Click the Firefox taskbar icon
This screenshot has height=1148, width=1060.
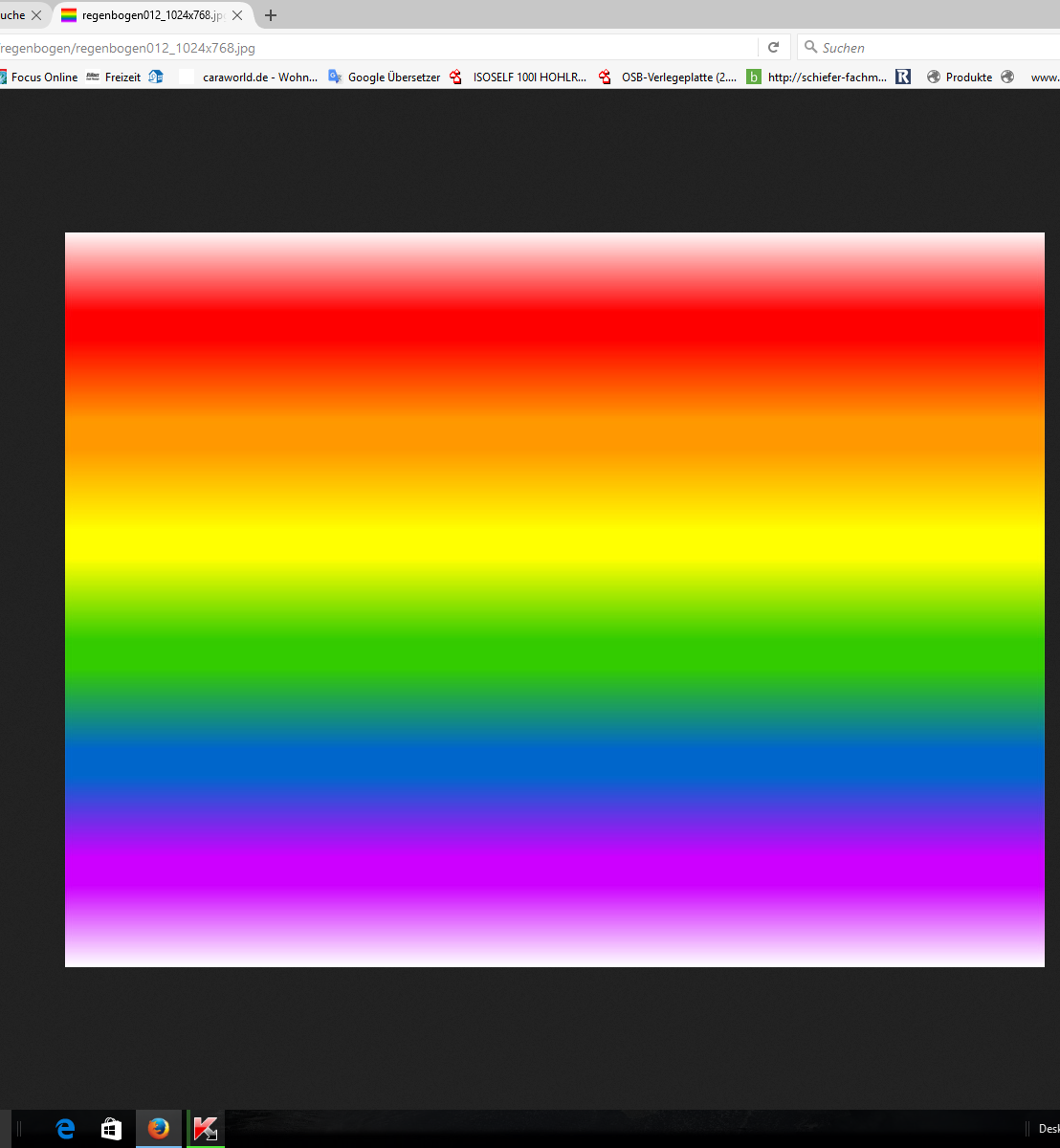click(x=159, y=1129)
